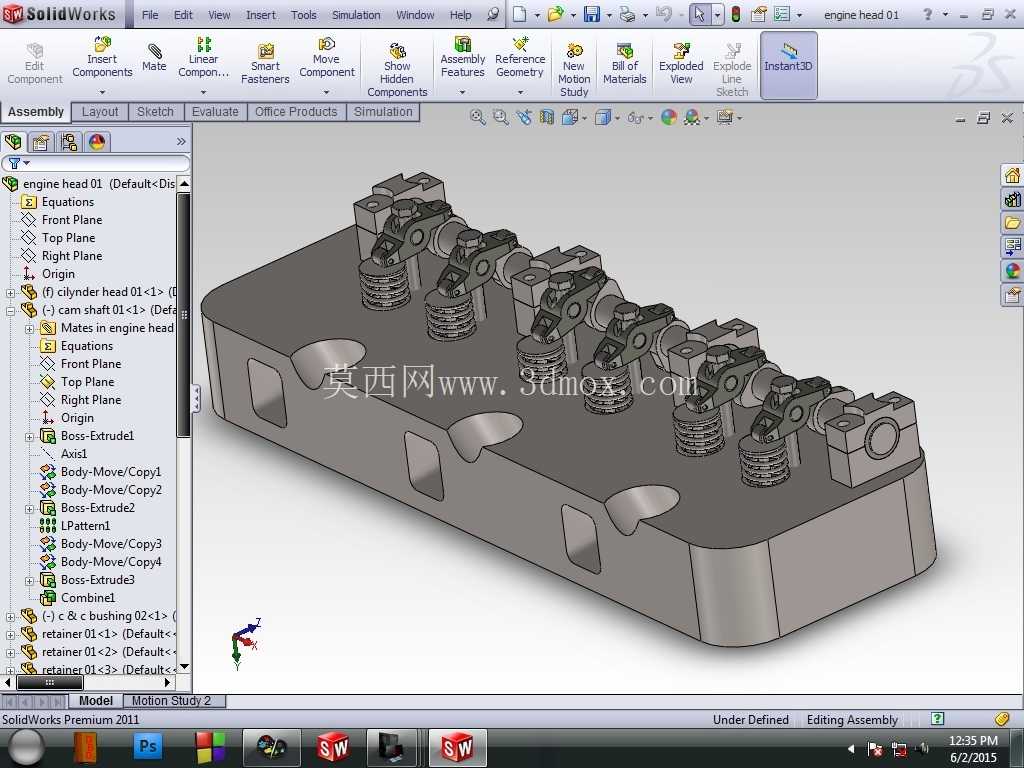Open Smart Fasteners tool
Image resolution: width=1024 pixels, height=768 pixels.
pos(265,64)
